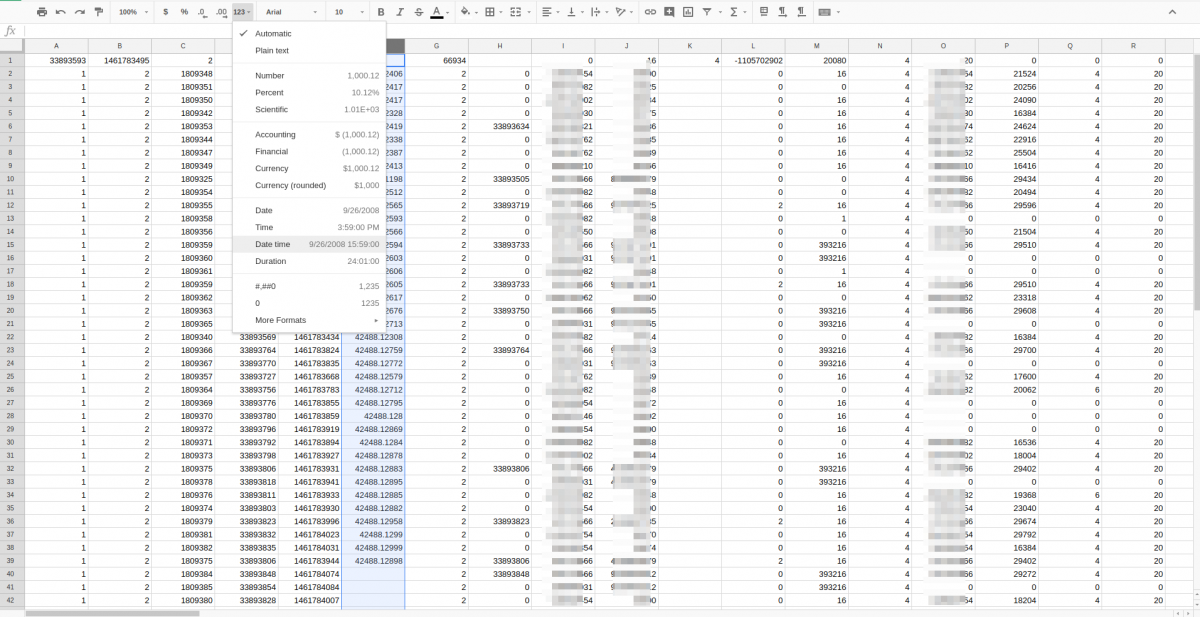Click the Filter funnel icon

pyautogui.click(x=707, y=12)
